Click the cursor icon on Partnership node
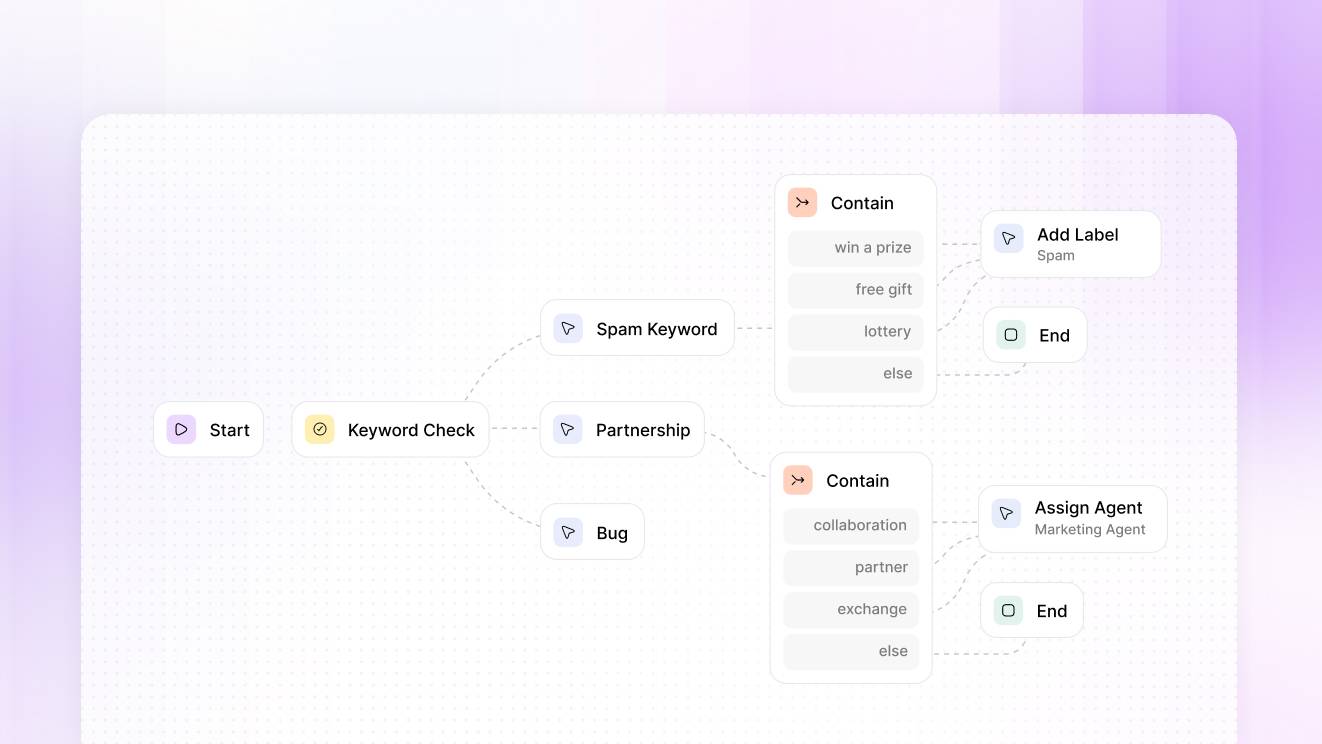Image resolution: width=1322 pixels, height=744 pixels. coord(568,430)
